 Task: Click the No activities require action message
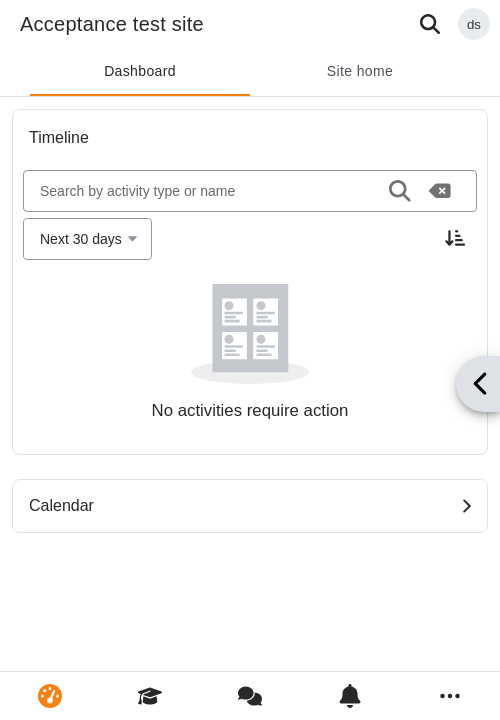[250, 410]
